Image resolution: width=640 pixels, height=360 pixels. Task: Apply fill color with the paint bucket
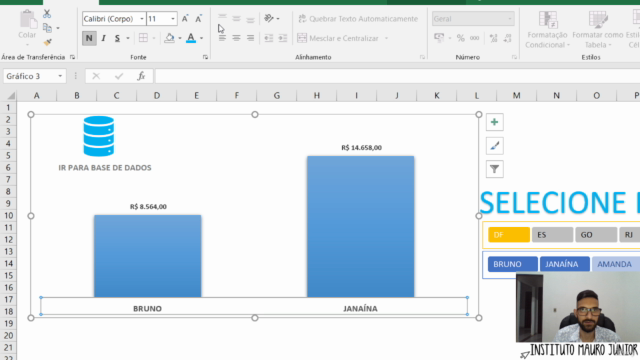pos(169,38)
